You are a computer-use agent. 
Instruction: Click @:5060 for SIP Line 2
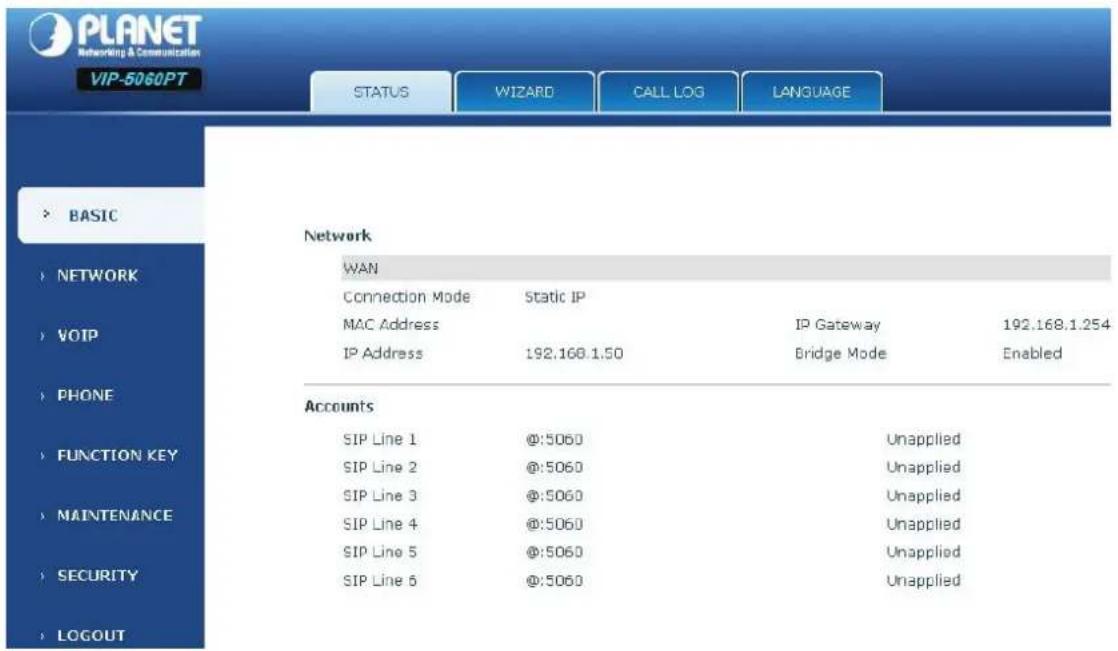pyautogui.click(x=554, y=467)
